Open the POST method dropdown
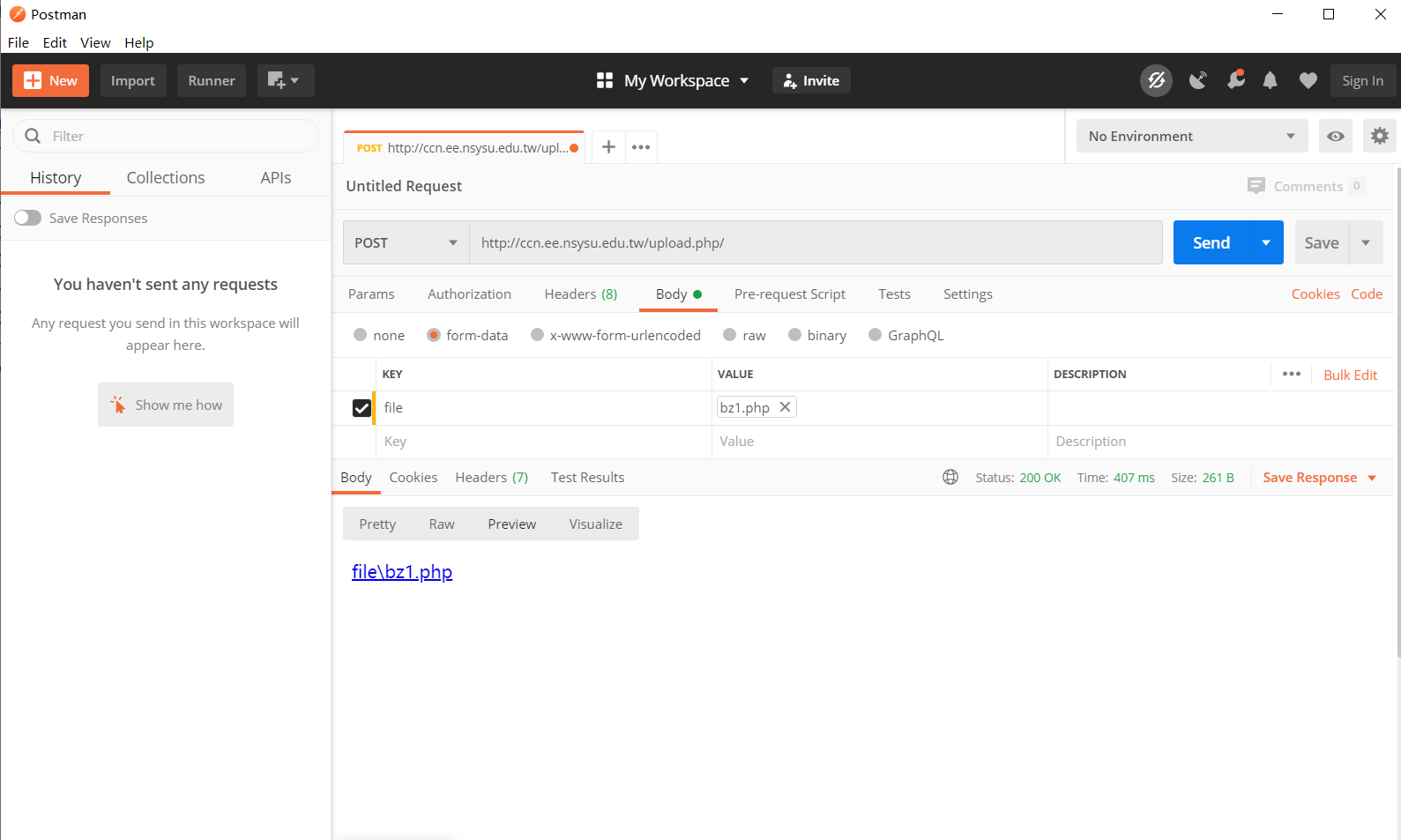Image resolution: width=1401 pixels, height=840 pixels. click(x=406, y=242)
